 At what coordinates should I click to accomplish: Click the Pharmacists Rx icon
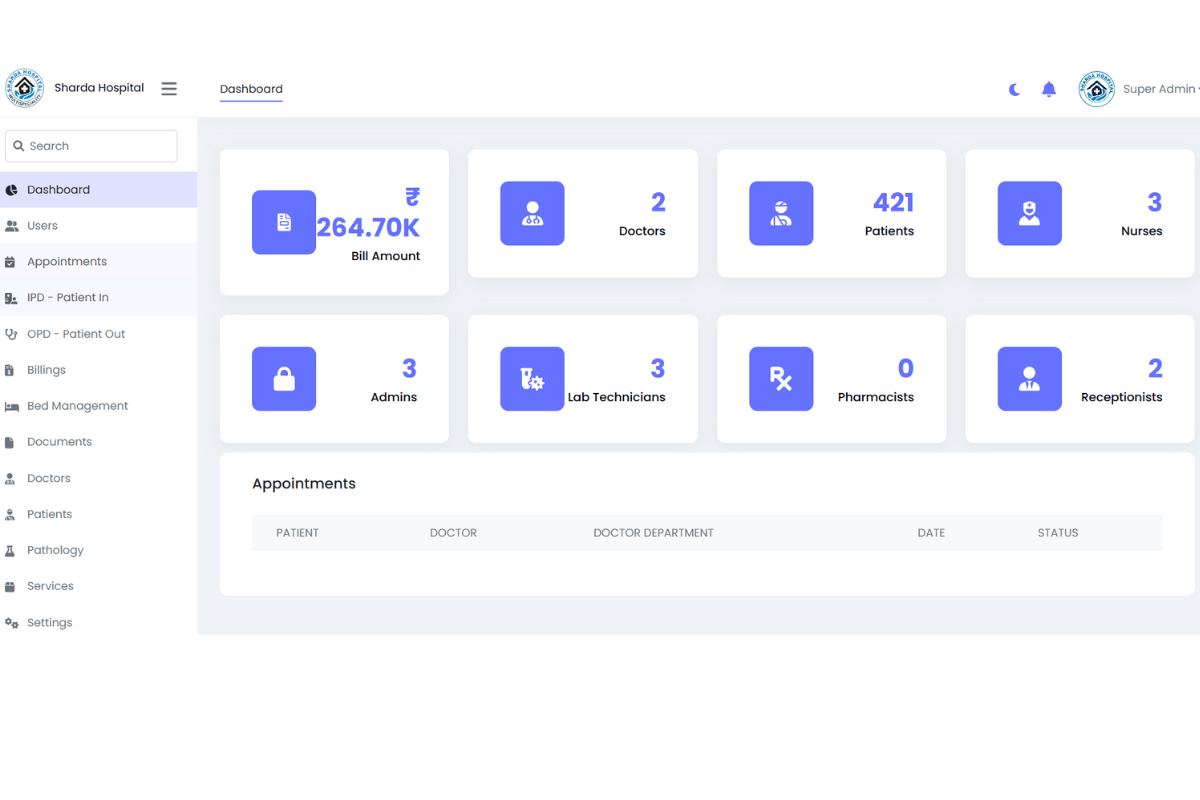point(781,379)
